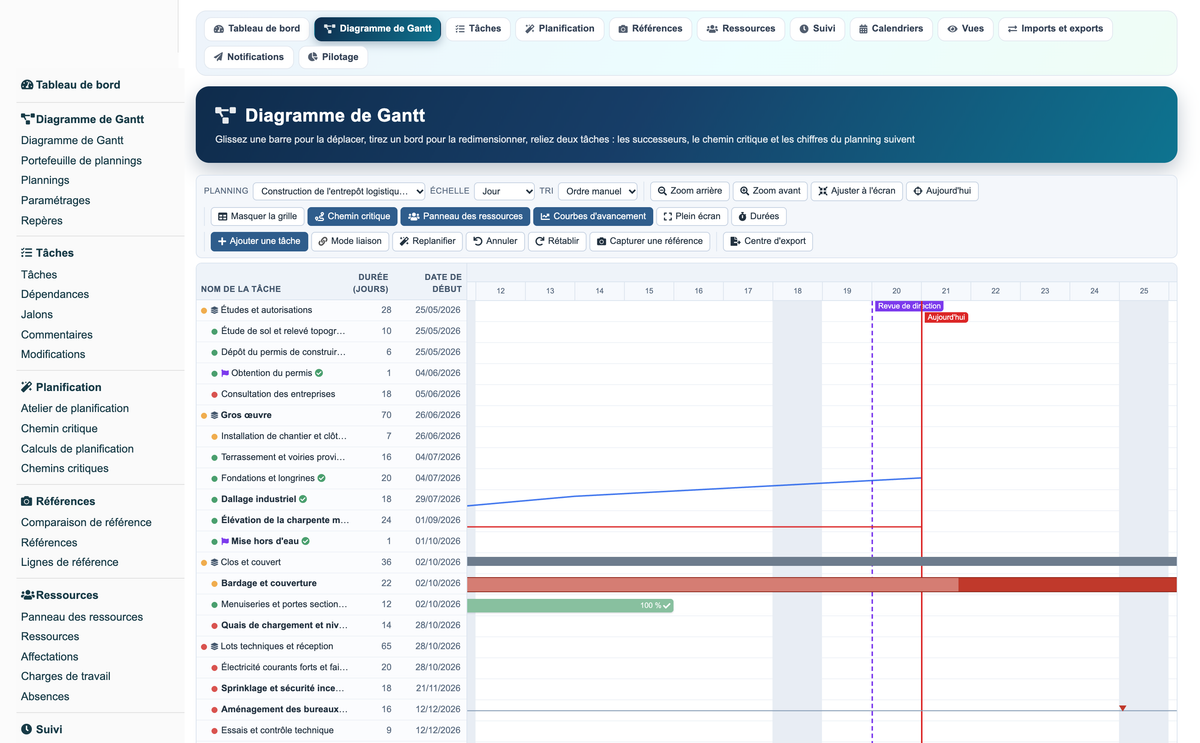Toggle Plein écran mode
1200x743 pixels.
(692, 216)
